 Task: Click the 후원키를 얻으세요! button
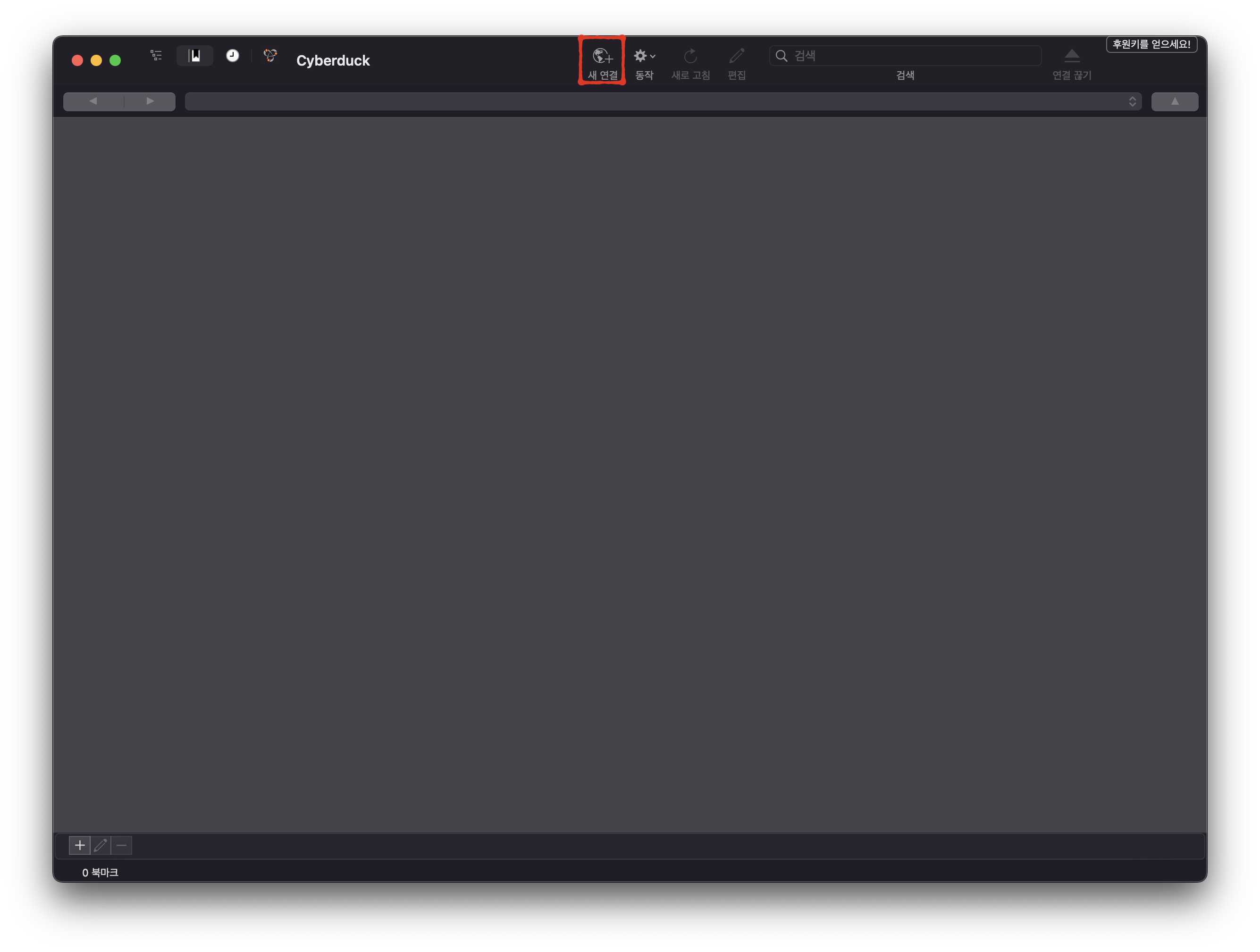pos(1151,44)
